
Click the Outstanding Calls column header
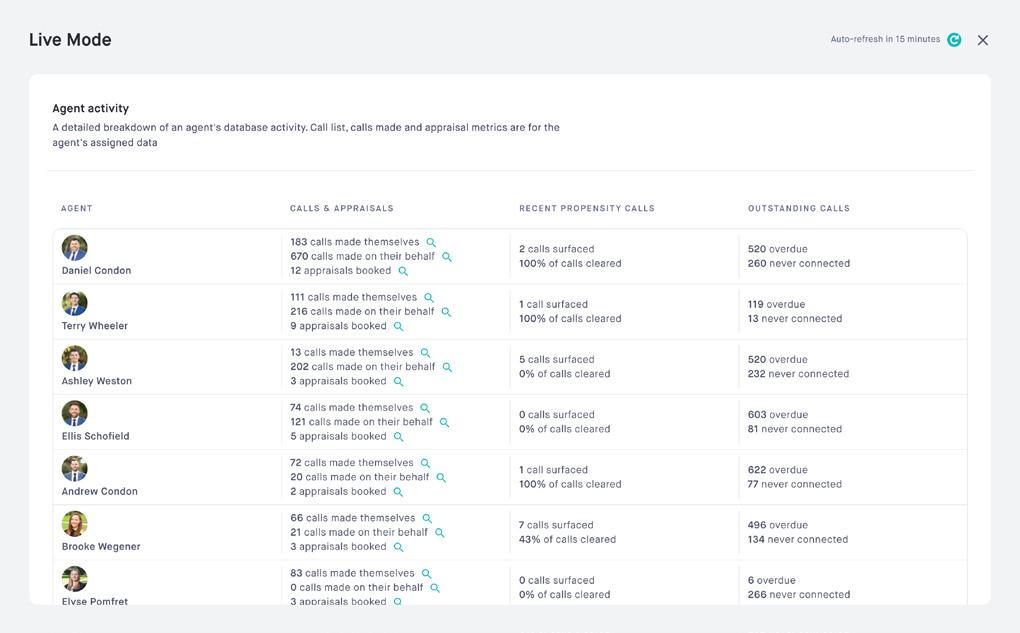click(799, 209)
